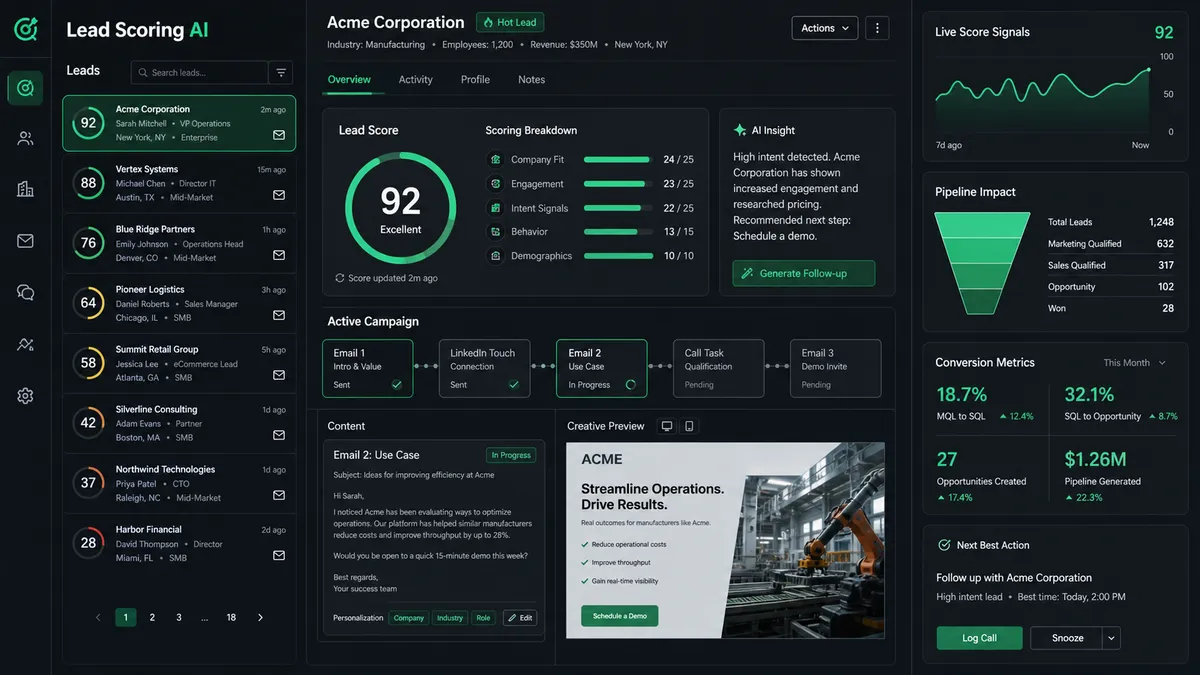Click Silverline Consulting's email envelope icon
Screen dimensions: 1200x675
pos(279,435)
